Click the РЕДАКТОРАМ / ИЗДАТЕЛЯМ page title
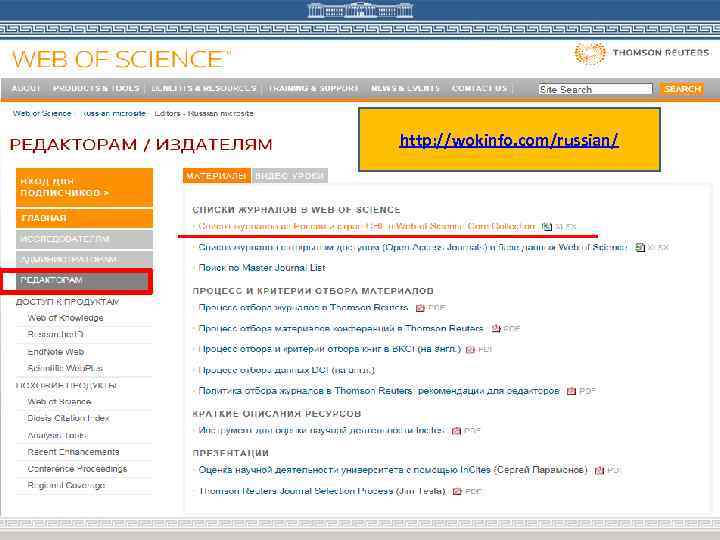 click(141, 145)
